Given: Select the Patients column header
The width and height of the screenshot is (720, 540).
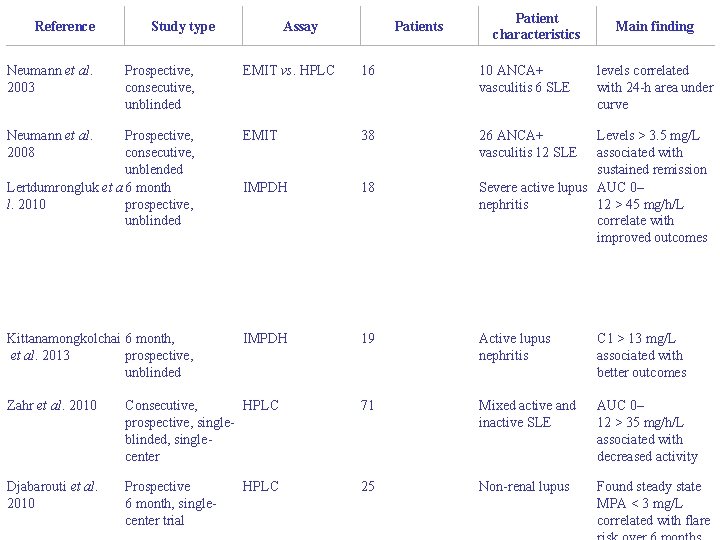Looking at the screenshot, I should (418, 27).
